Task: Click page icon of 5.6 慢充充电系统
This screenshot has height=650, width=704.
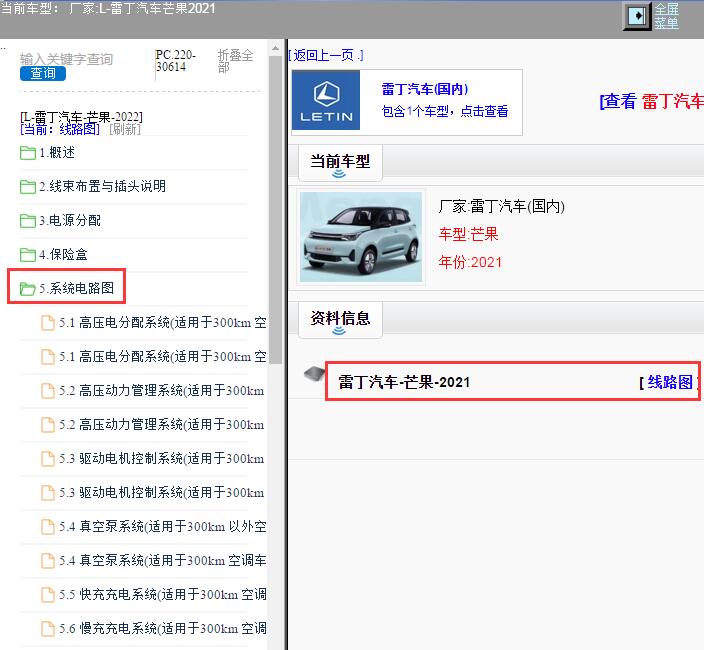Action: tap(48, 628)
